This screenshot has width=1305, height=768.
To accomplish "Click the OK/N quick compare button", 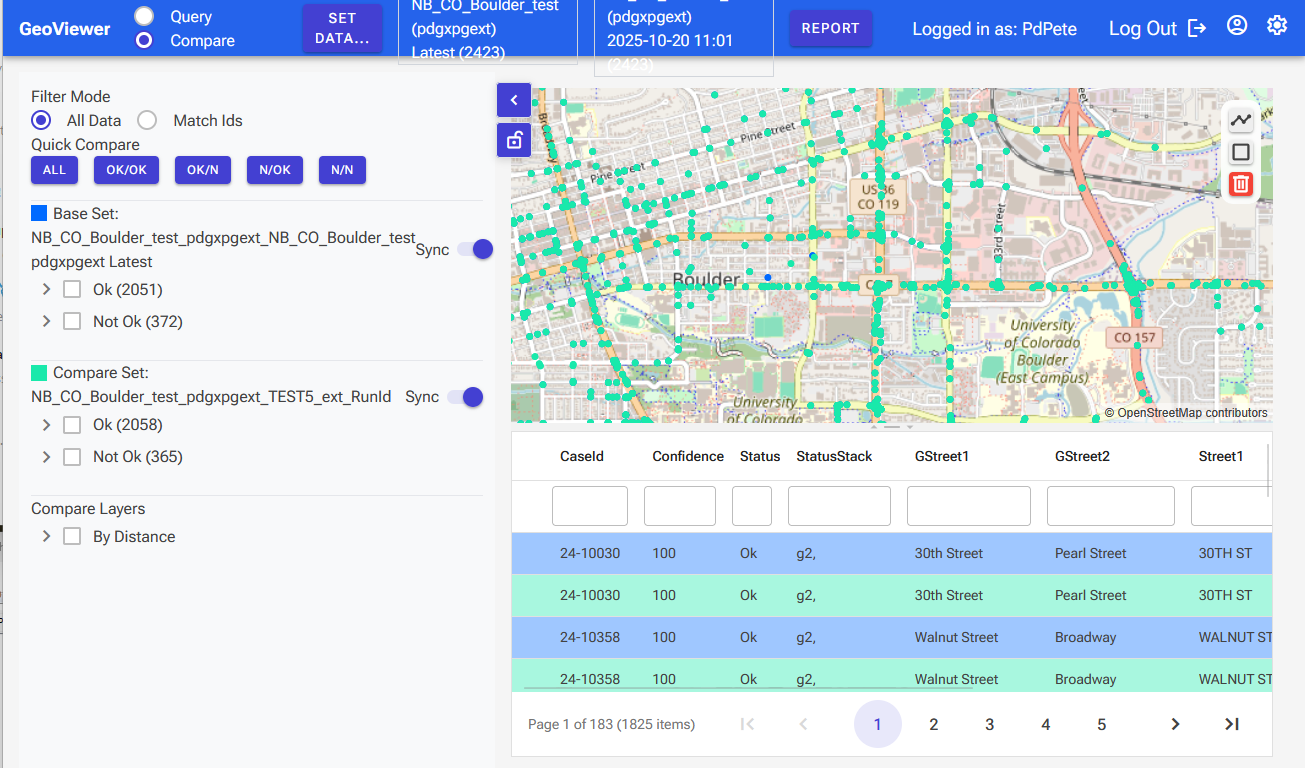I will pyautogui.click(x=203, y=170).
